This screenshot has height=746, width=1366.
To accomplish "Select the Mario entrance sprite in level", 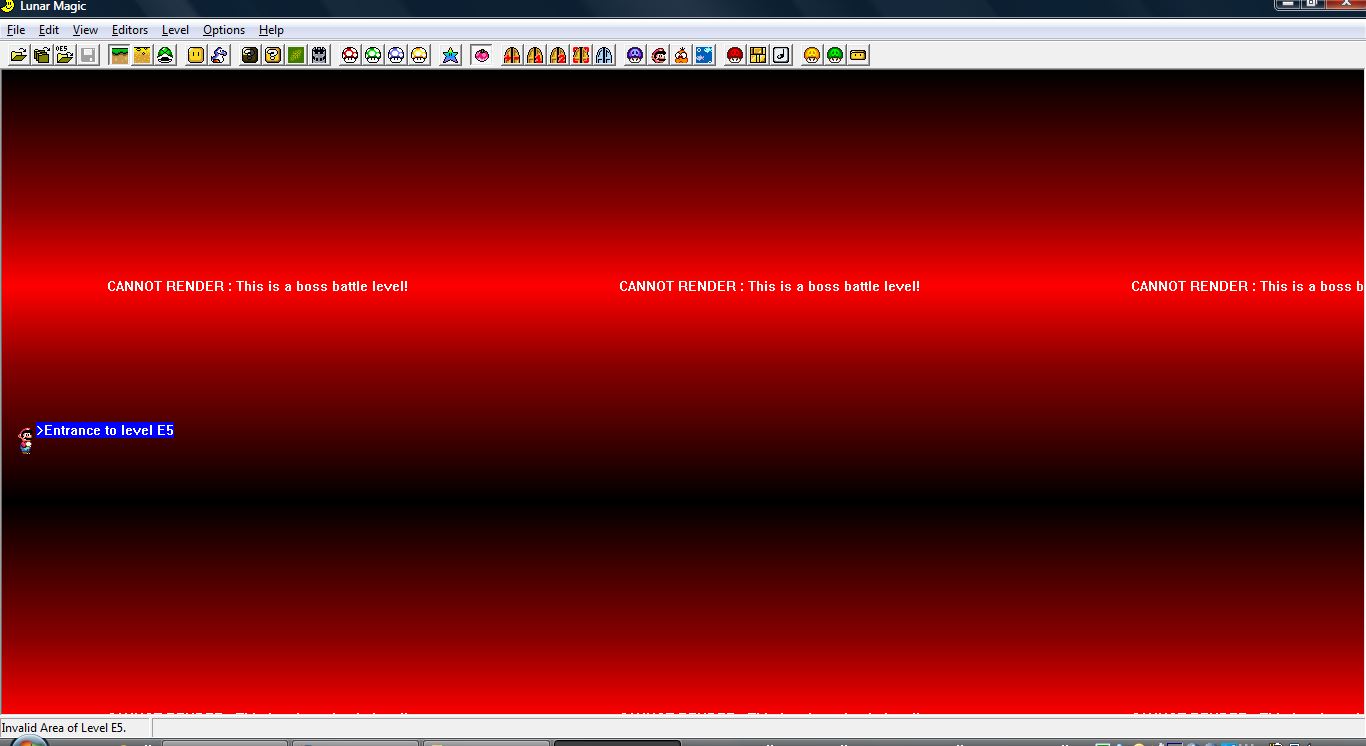I will click(26, 440).
